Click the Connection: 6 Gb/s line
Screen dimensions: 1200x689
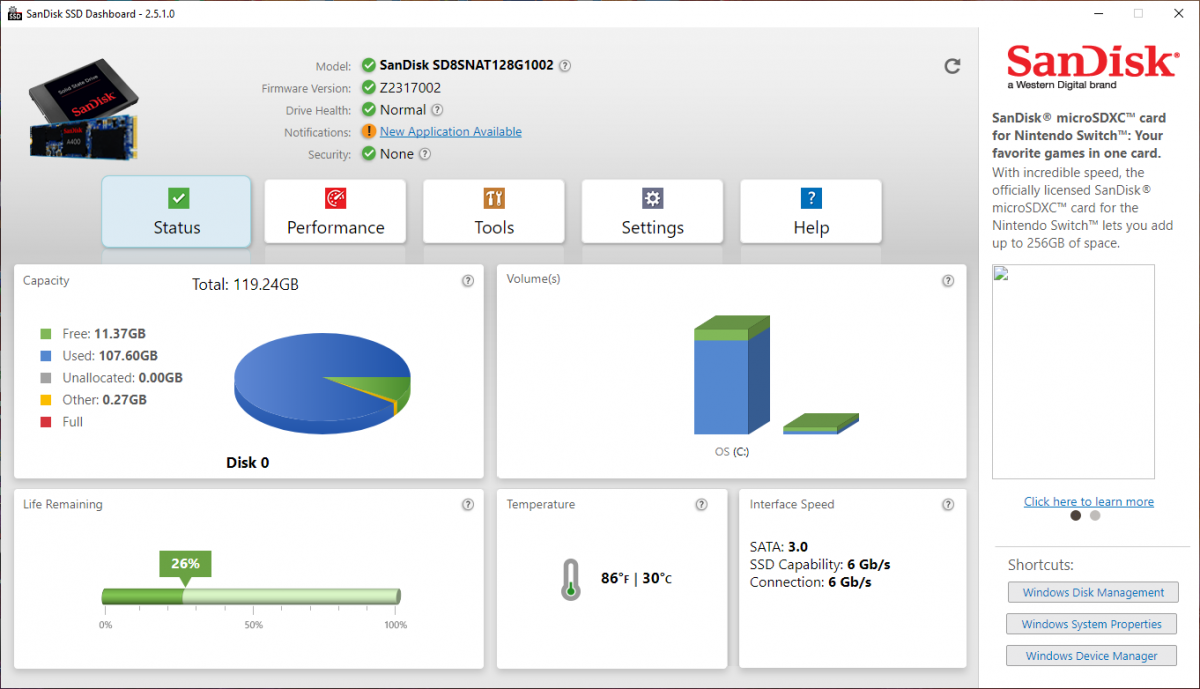coord(810,582)
